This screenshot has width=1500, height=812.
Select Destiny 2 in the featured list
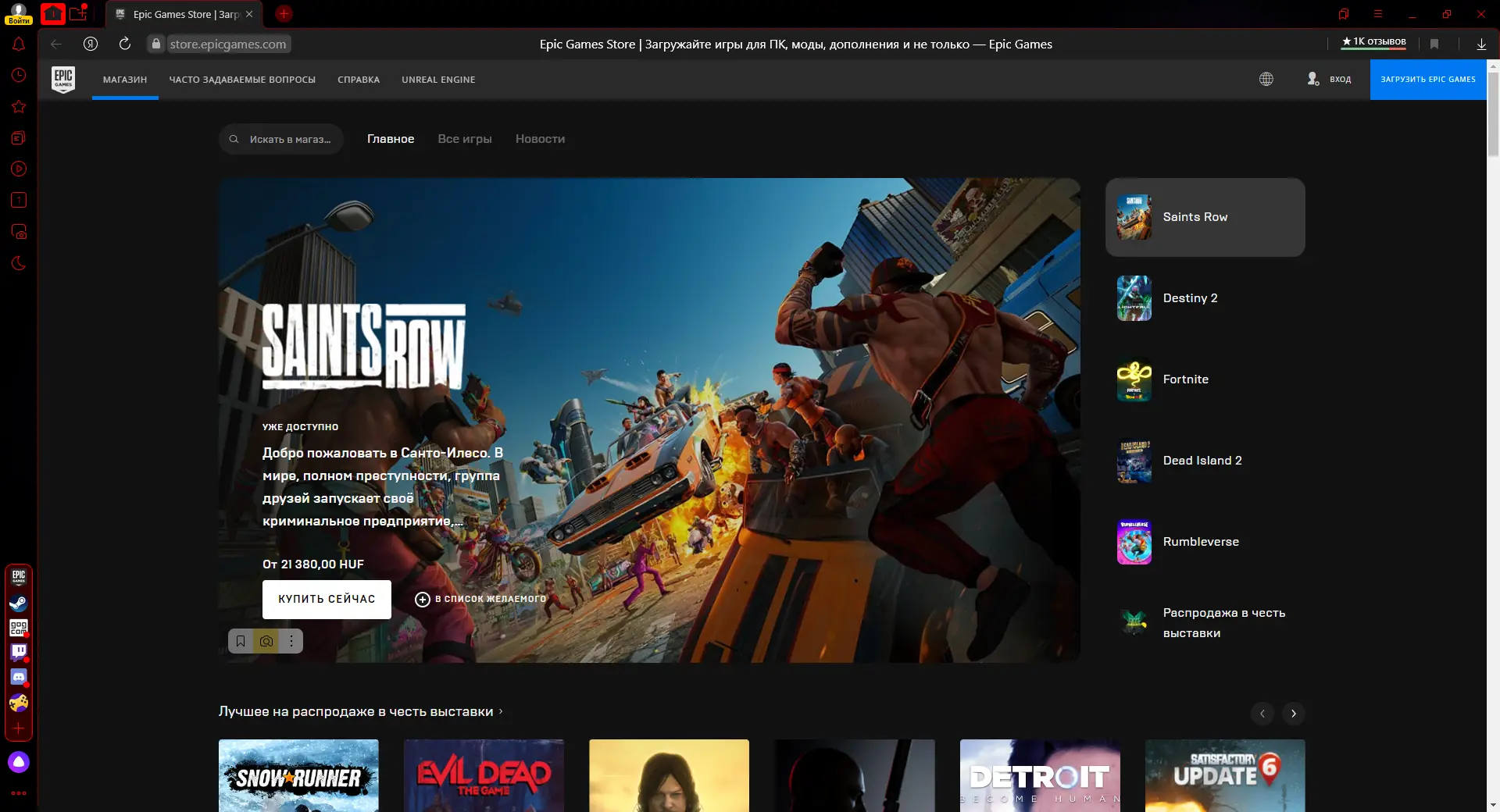tap(1205, 298)
